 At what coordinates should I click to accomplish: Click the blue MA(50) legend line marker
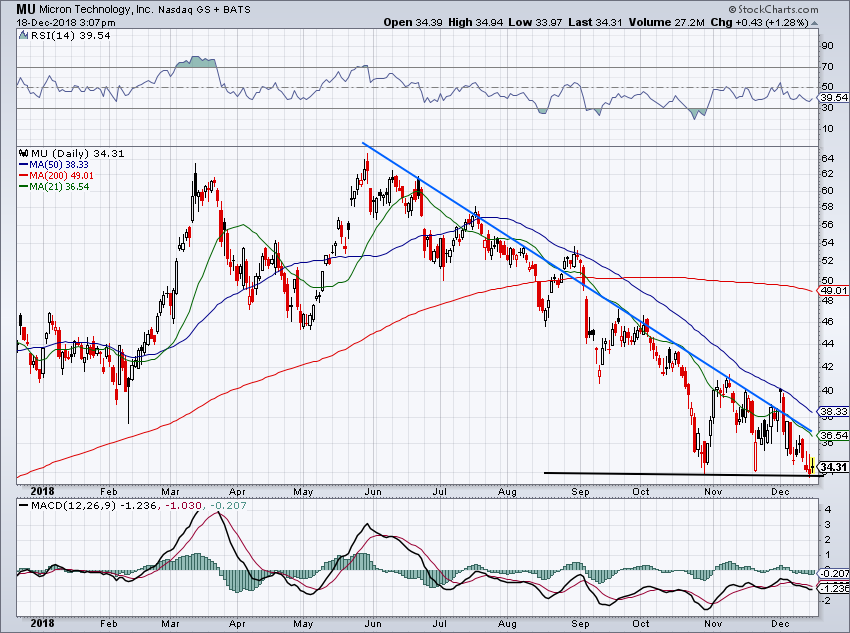click(23, 165)
